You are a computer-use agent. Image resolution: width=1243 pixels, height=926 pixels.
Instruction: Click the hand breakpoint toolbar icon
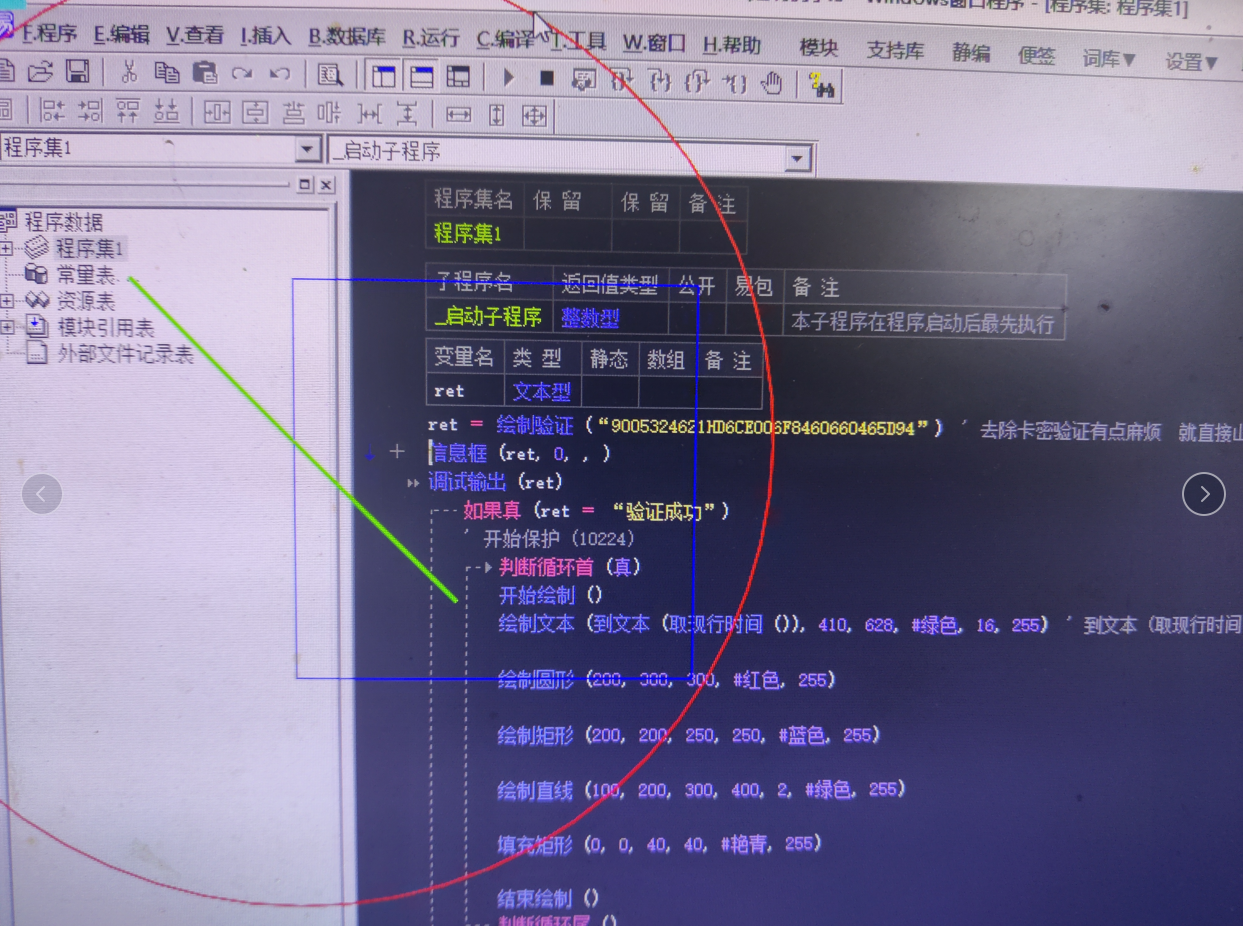tap(770, 84)
